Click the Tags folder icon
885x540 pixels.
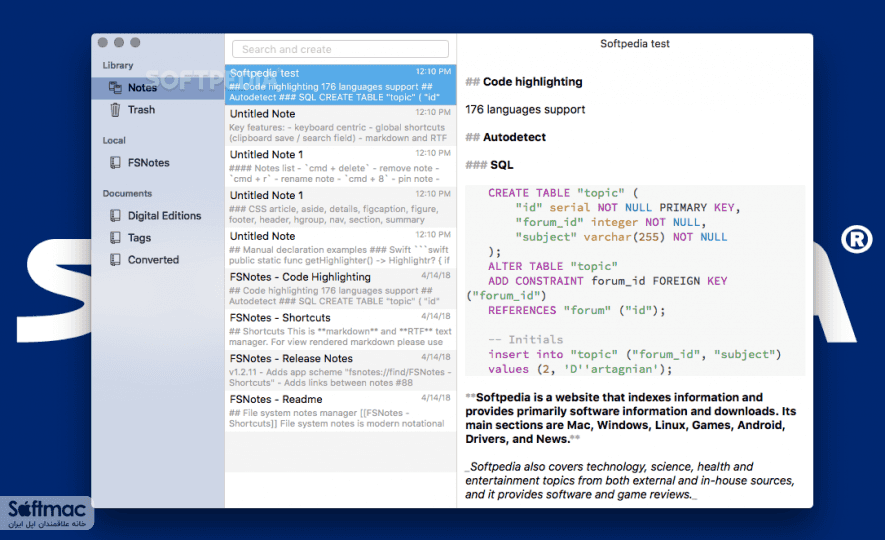tap(115, 238)
